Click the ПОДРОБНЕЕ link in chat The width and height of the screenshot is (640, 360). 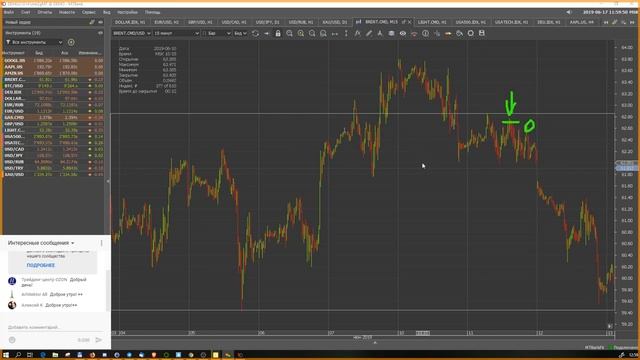[x=40, y=265]
